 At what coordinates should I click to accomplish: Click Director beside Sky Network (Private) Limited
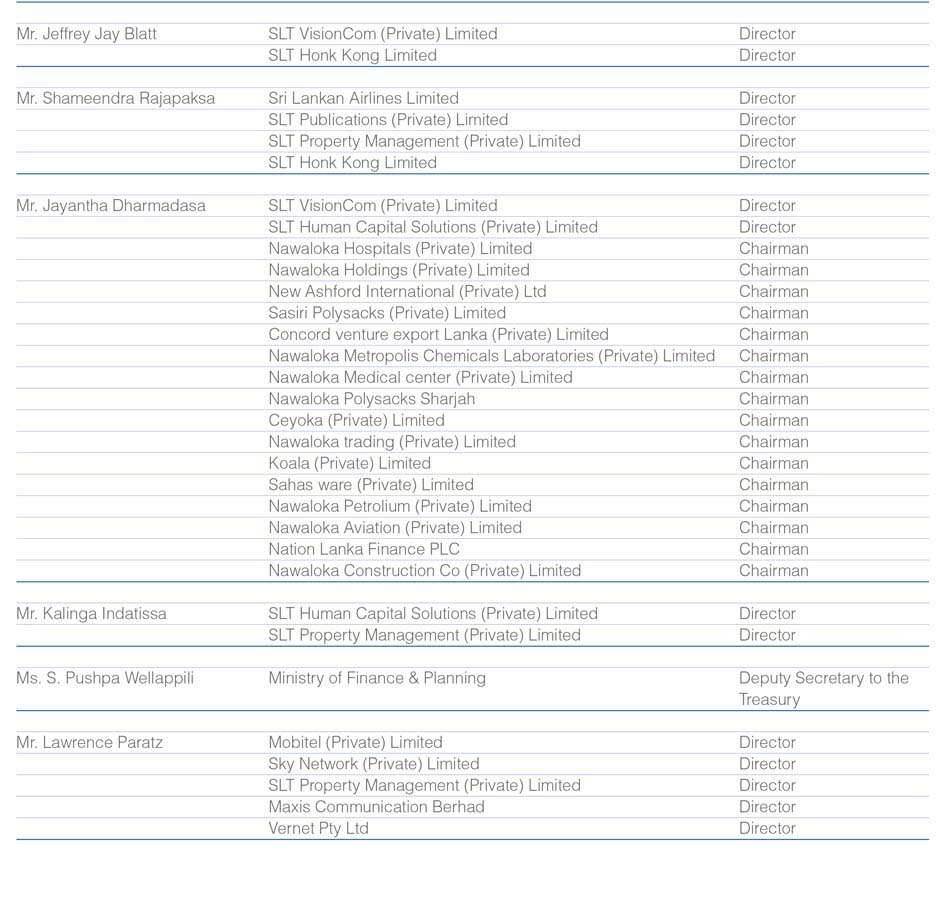click(x=767, y=764)
